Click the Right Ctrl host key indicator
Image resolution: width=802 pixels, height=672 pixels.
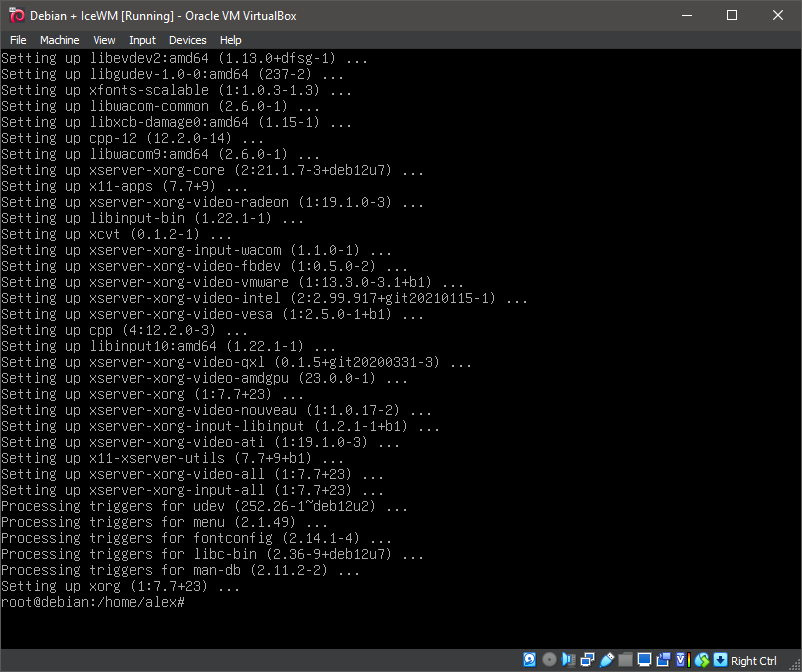[755, 660]
